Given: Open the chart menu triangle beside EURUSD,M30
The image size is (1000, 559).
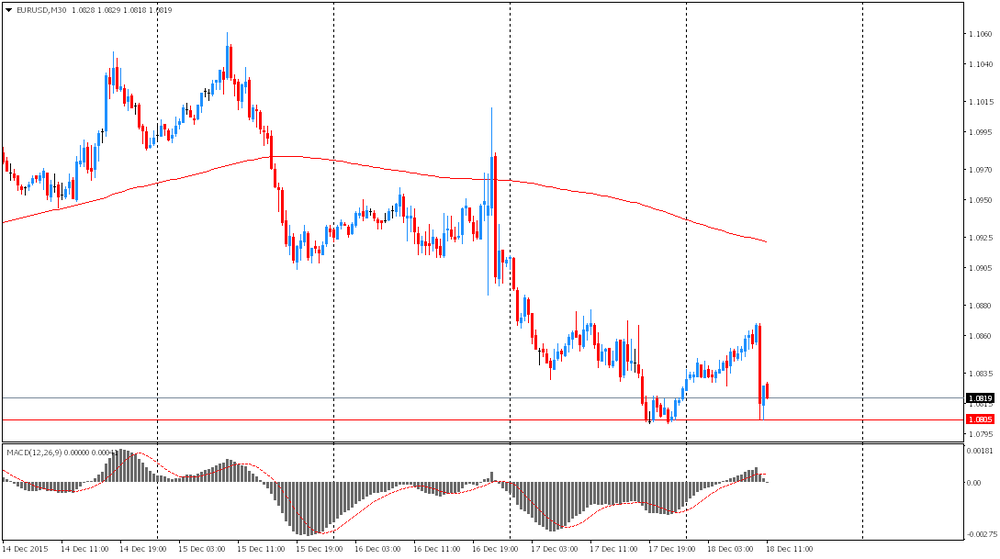Looking at the screenshot, I should [x=8, y=10].
